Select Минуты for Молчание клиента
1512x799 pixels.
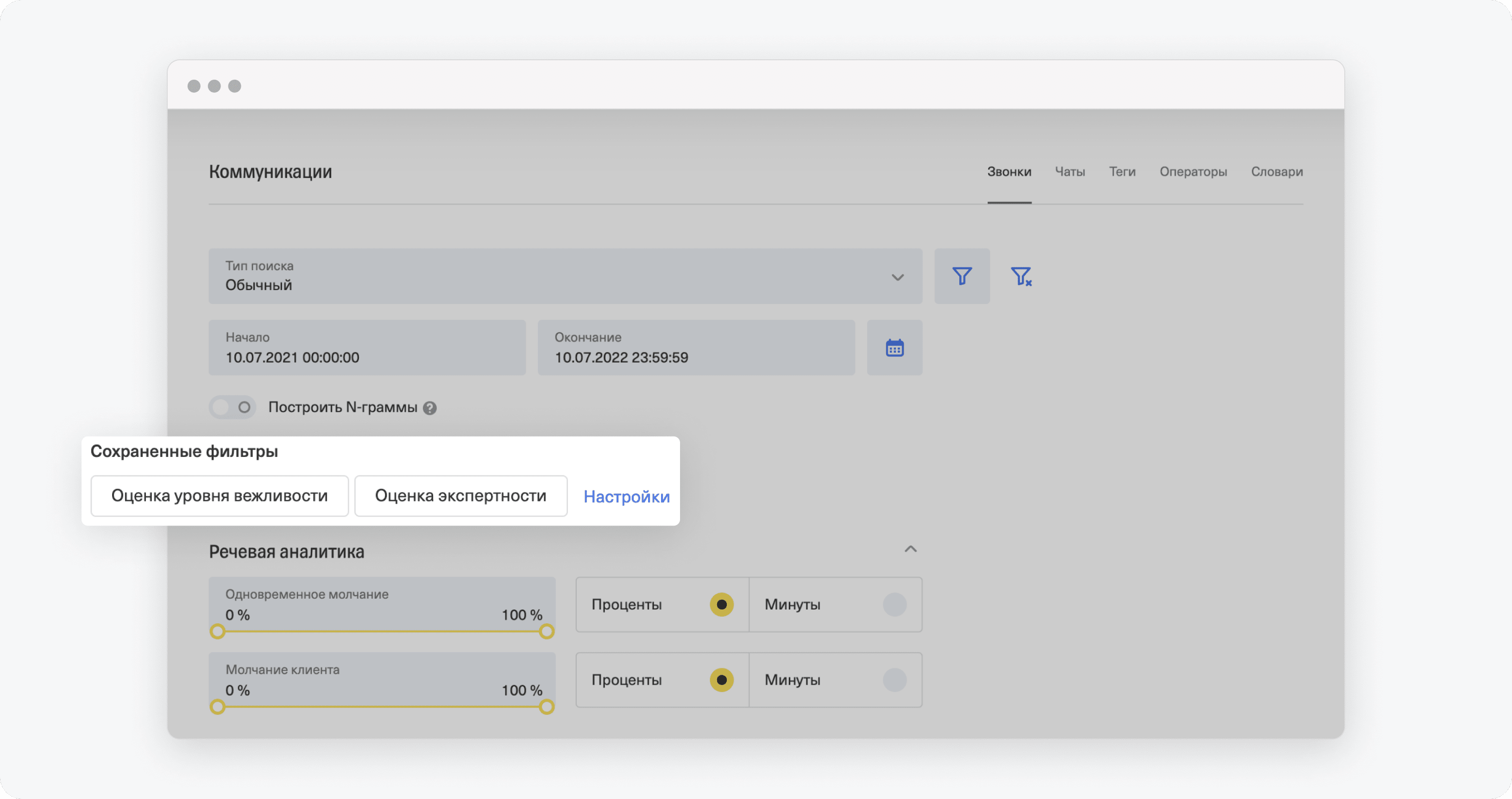(835, 680)
